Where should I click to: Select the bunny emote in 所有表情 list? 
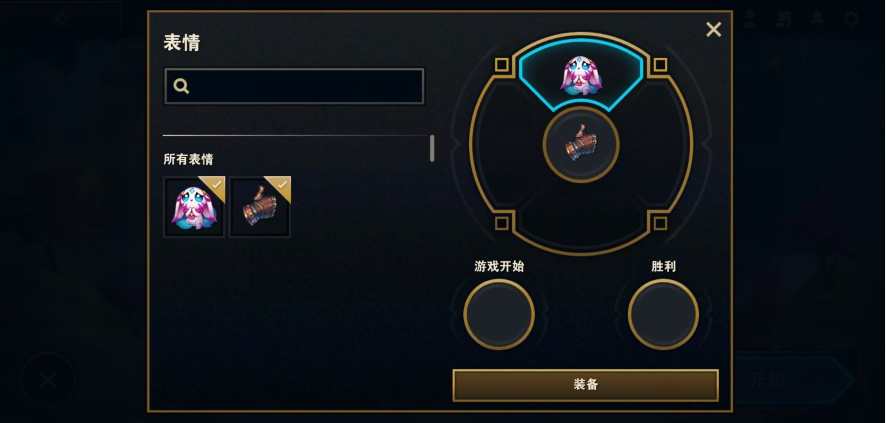(194, 207)
